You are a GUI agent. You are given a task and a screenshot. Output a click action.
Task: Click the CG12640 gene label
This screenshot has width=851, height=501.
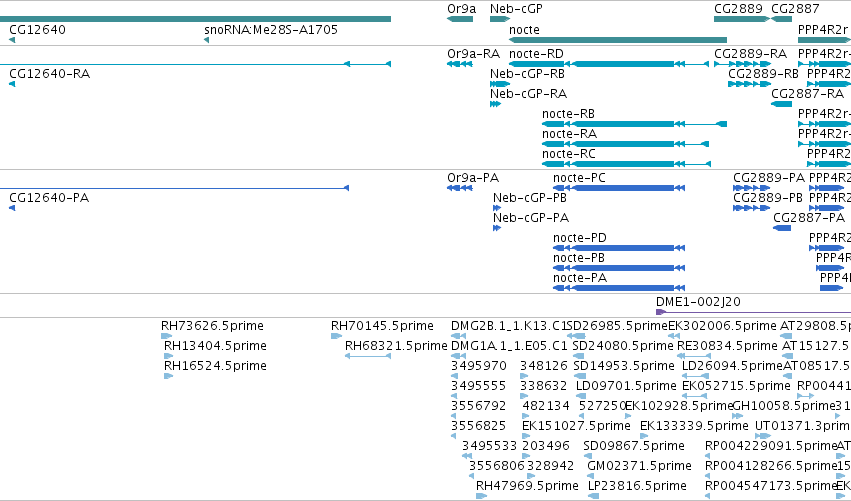tap(37, 30)
